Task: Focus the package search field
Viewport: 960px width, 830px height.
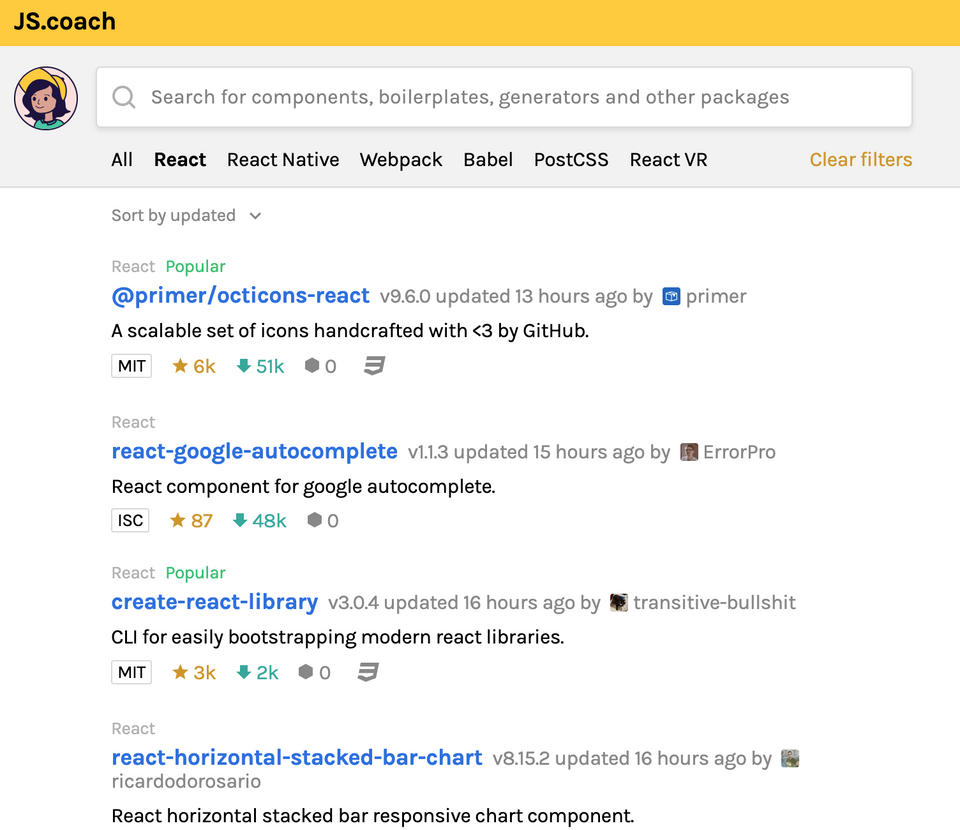Action: coord(504,97)
